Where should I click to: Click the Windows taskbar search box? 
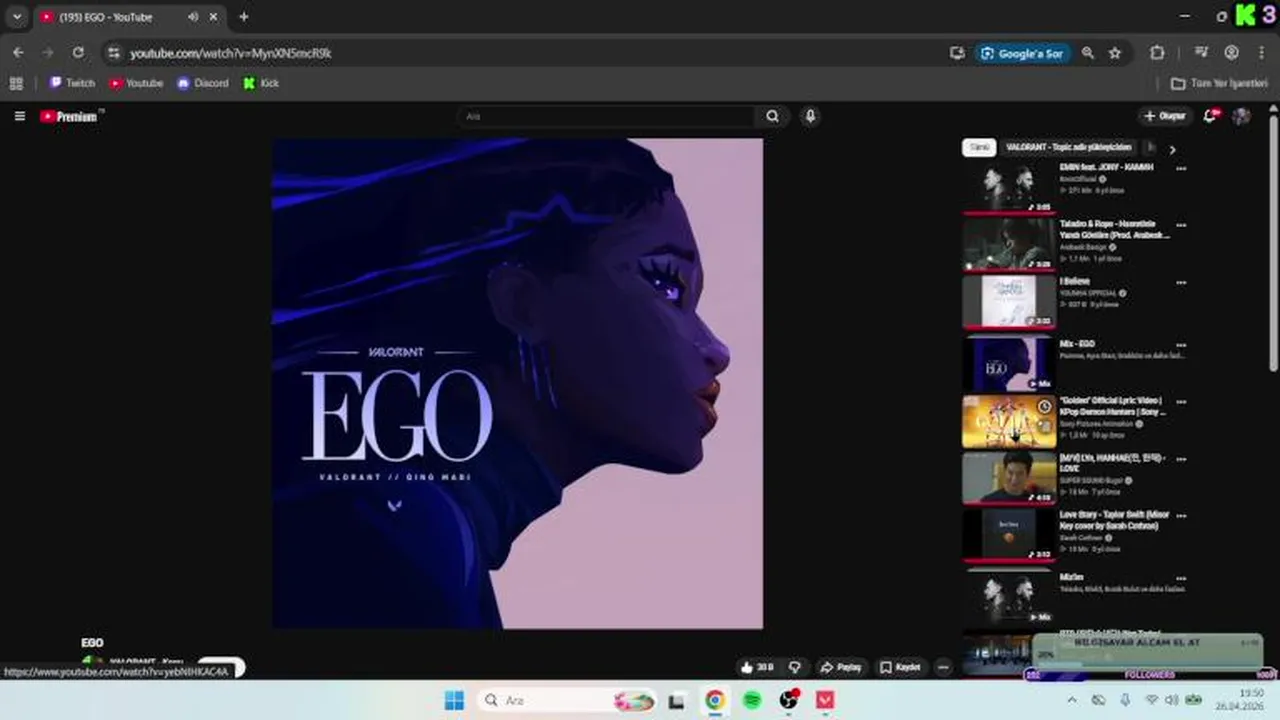pos(566,700)
